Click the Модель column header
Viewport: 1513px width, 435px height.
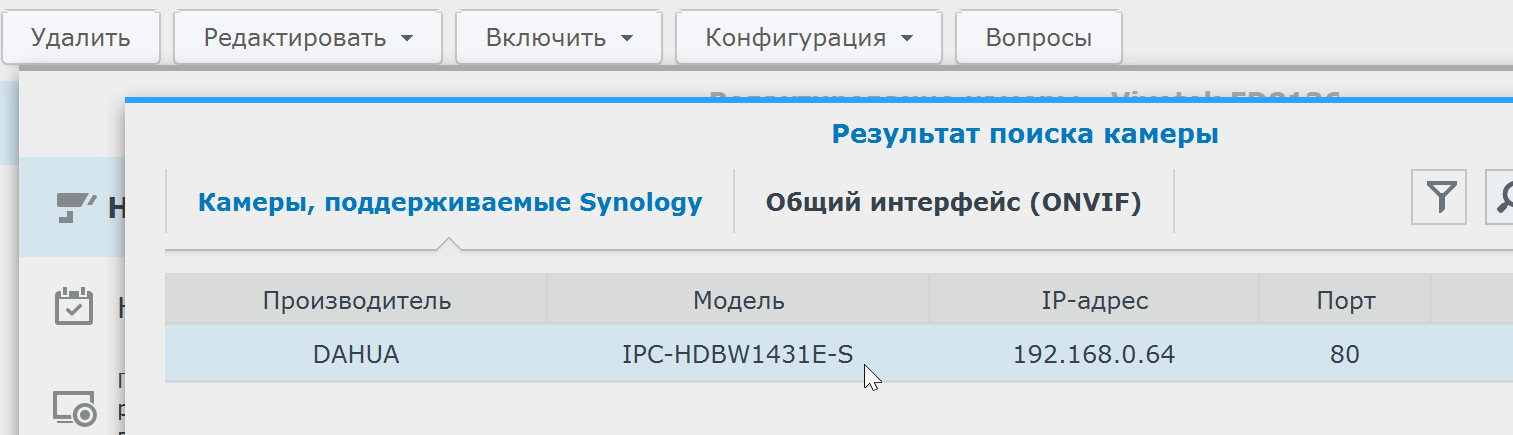coord(738,300)
